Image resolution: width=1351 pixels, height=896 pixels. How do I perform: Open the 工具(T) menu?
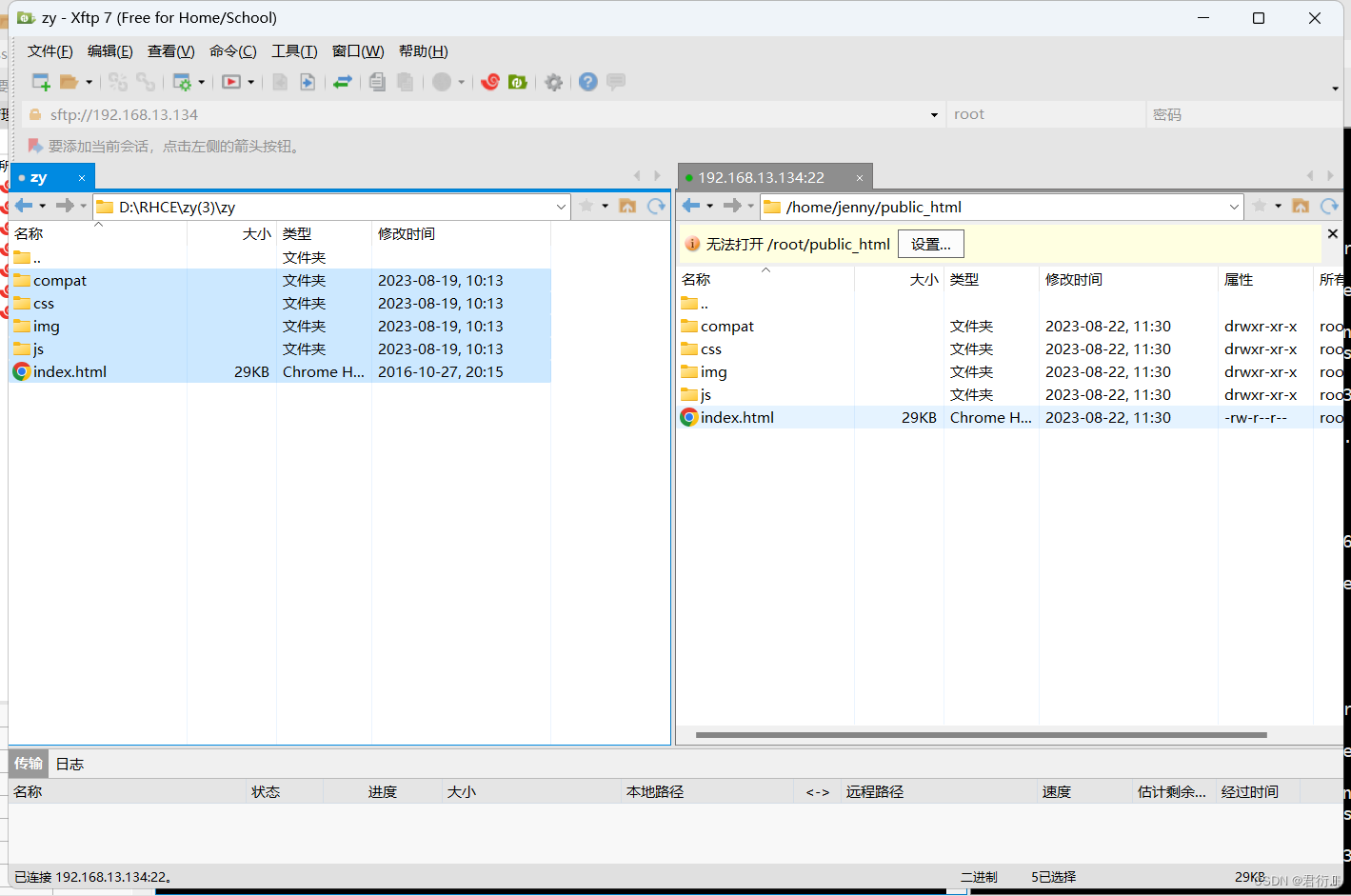click(294, 51)
